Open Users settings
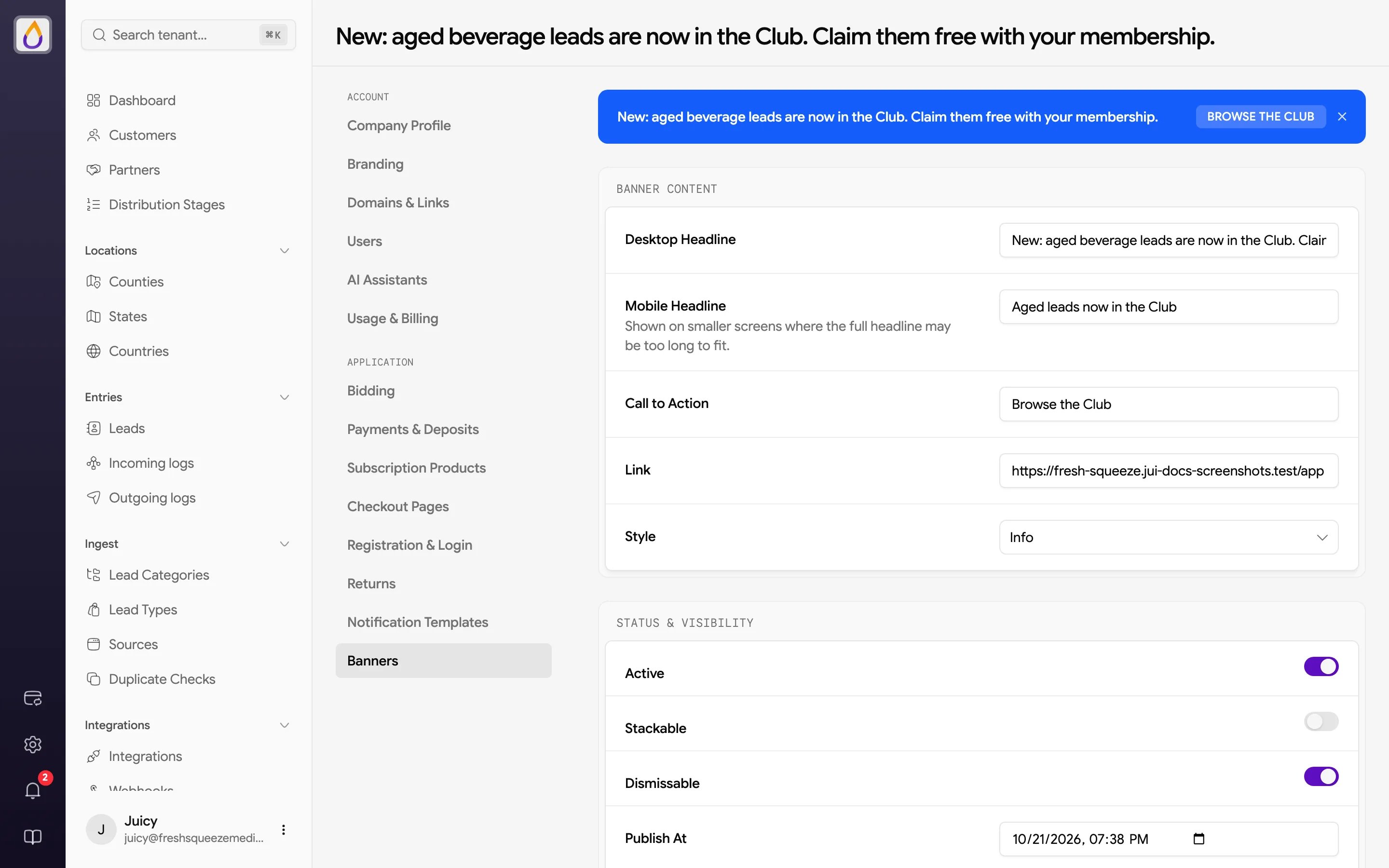Screen dimensions: 1389x868 [x=365, y=242]
